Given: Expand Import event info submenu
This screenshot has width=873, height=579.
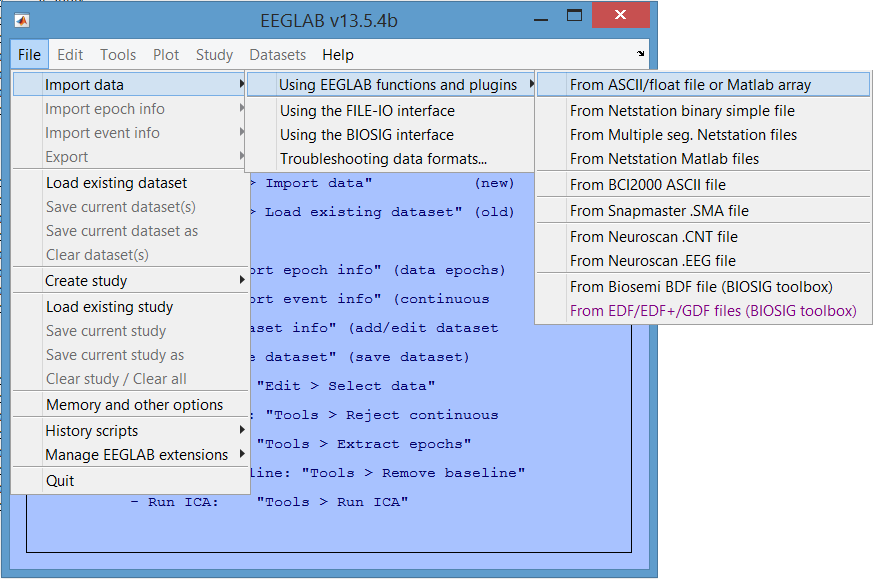Looking at the screenshot, I should (x=130, y=133).
